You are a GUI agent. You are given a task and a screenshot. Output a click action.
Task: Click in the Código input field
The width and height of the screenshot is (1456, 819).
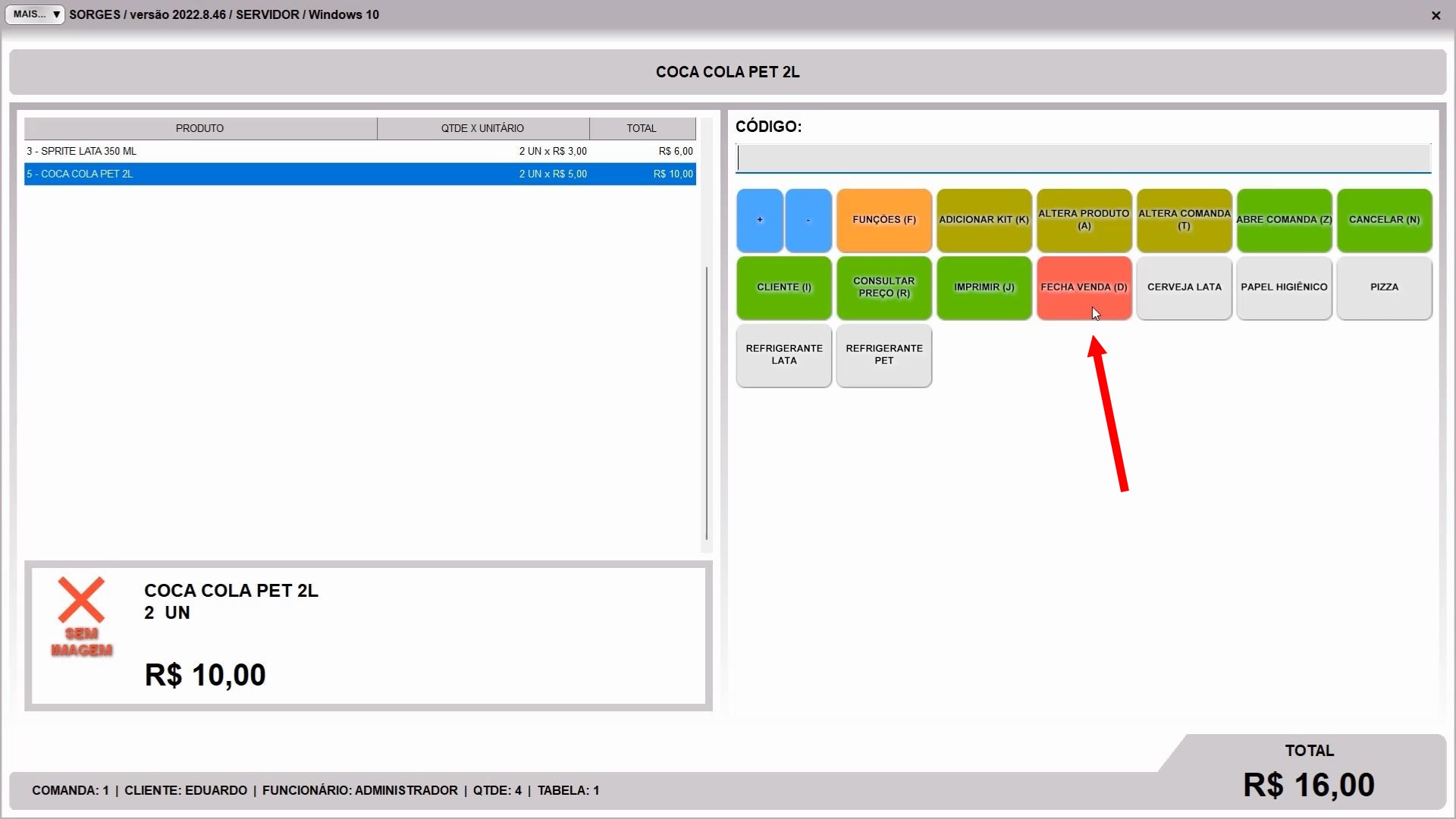pos(1083,158)
